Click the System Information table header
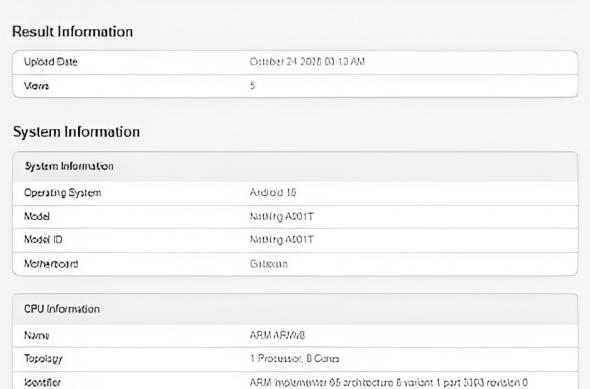The width and height of the screenshot is (590, 389). [x=69, y=166]
